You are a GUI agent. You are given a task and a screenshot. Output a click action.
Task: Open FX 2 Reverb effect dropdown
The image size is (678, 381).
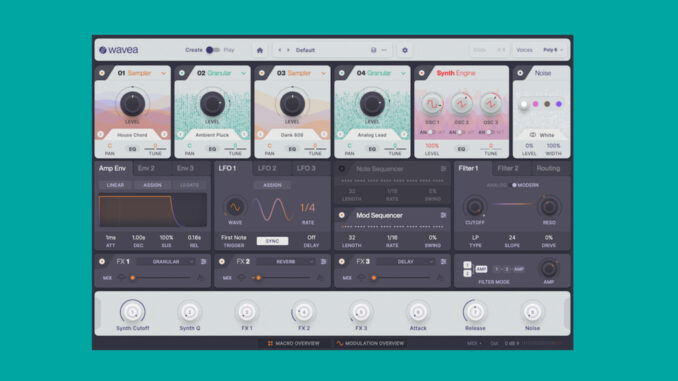[x=286, y=262]
